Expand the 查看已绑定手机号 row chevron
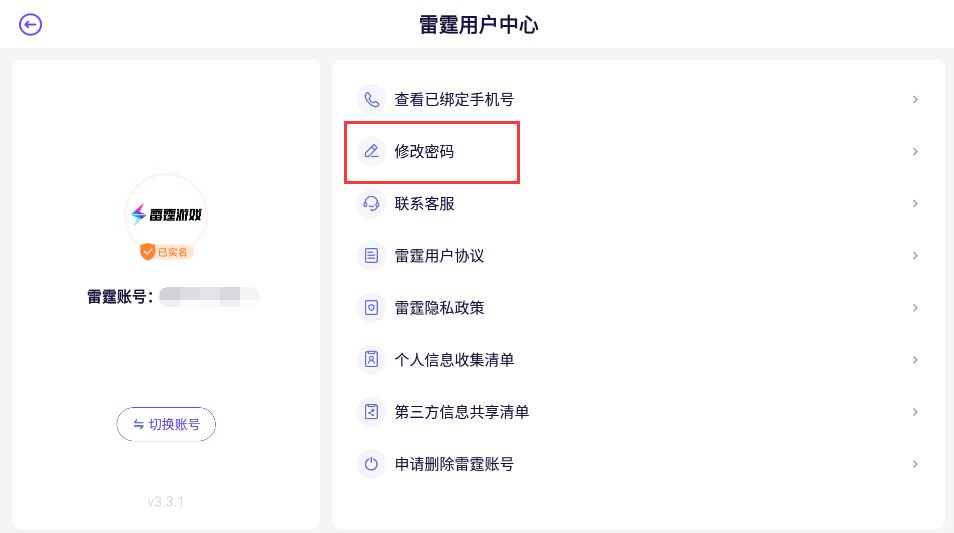The height and width of the screenshot is (533, 954). click(x=915, y=100)
